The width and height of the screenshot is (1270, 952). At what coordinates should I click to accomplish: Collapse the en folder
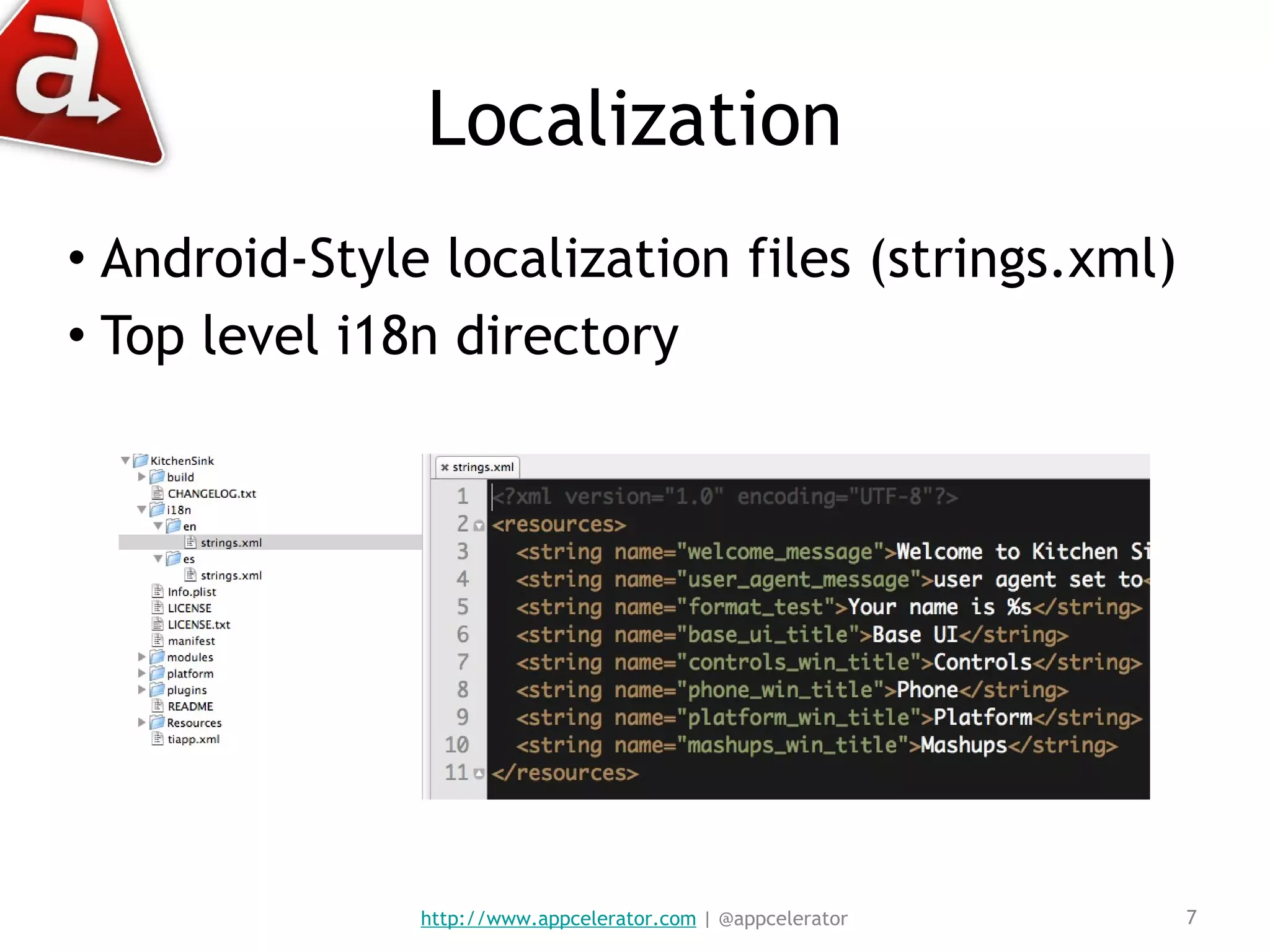click(x=158, y=526)
